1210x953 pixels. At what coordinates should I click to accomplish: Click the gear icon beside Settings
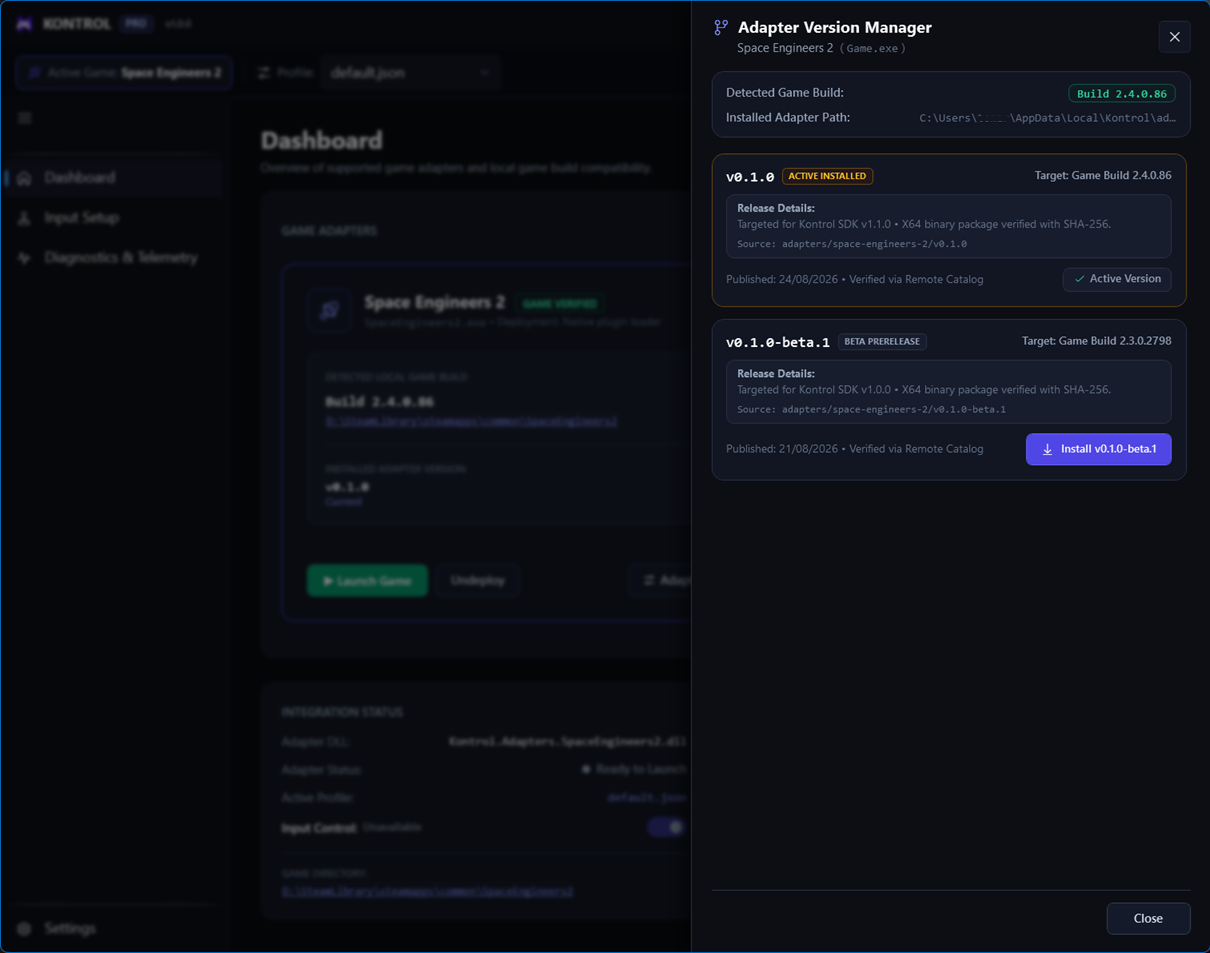(25, 929)
